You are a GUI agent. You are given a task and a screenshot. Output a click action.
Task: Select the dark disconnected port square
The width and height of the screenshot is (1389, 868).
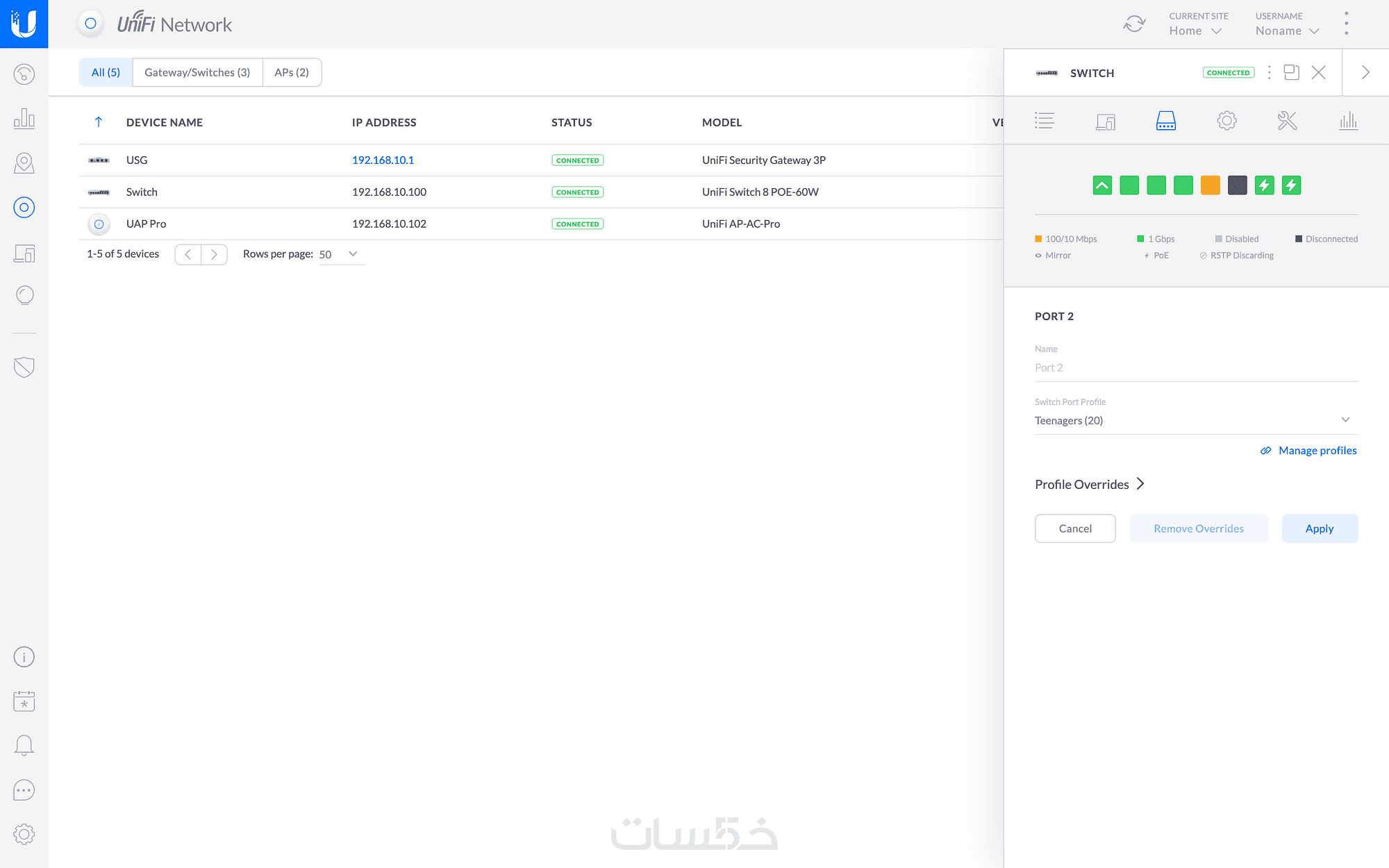click(x=1237, y=185)
